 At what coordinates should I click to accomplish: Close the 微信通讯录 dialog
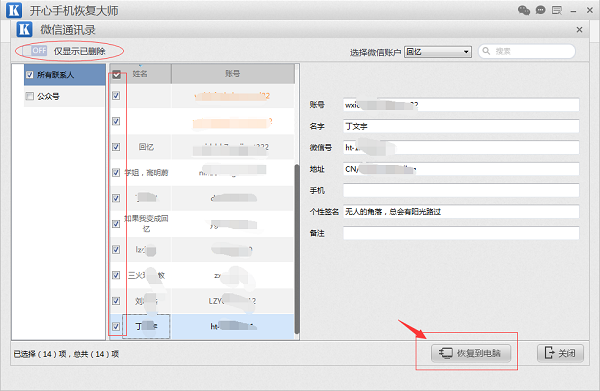tap(579, 29)
